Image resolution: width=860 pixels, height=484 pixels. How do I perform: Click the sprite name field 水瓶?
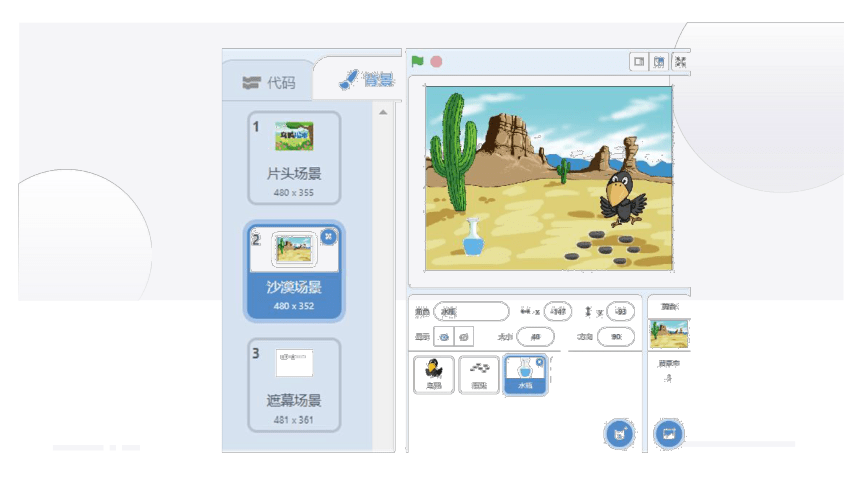(471, 311)
